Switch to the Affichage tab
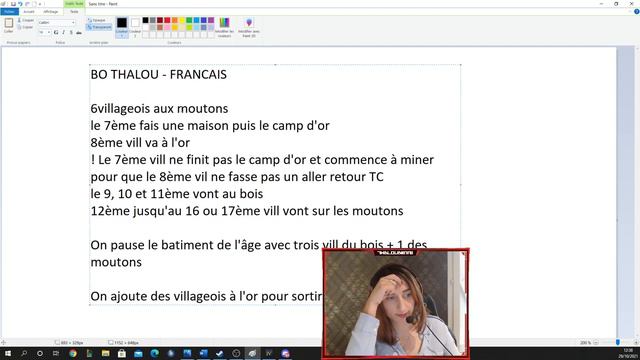This screenshot has height=360, width=640. 51,12
